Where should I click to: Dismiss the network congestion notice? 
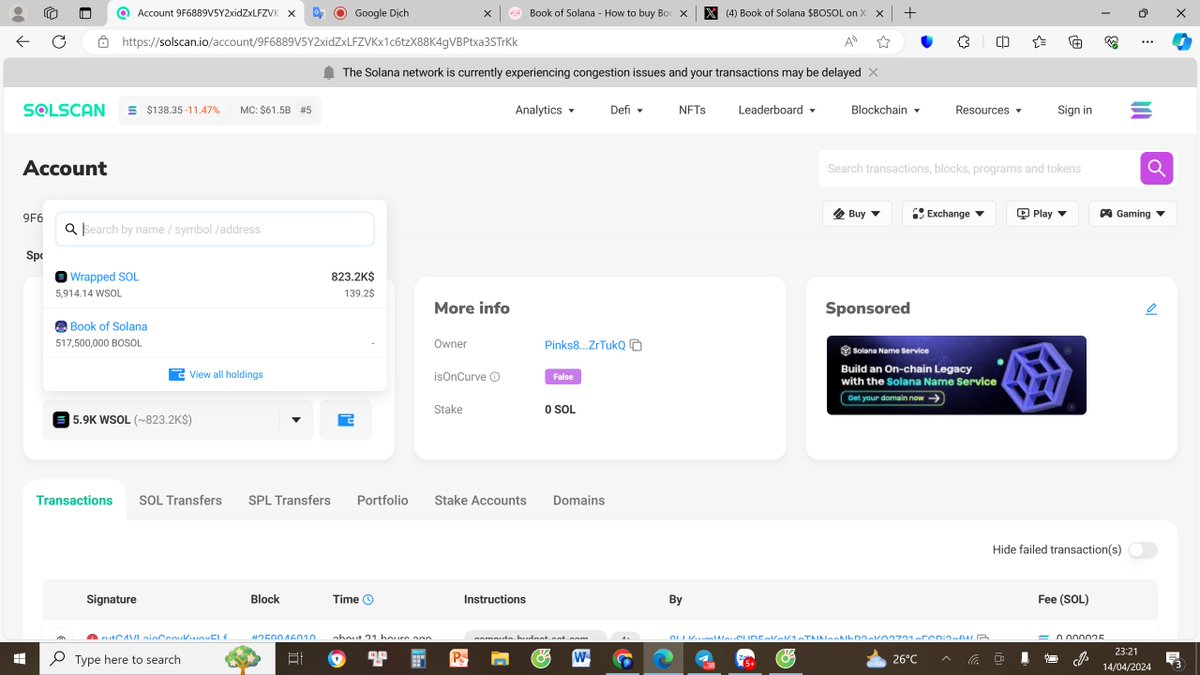(873, 72)
